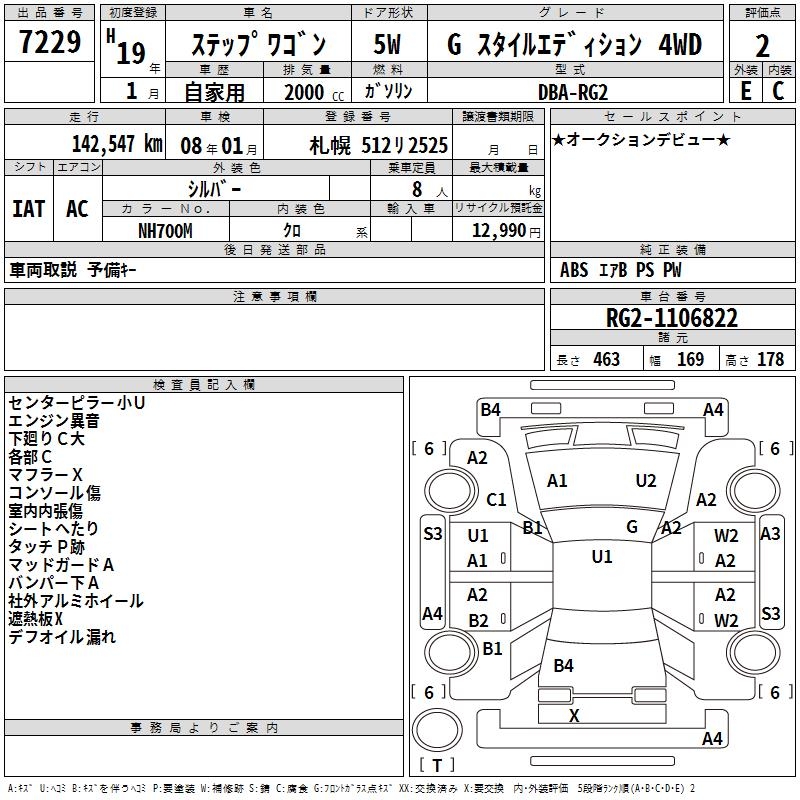The height and width of the screenshot is (800, 800).
Task: Click the displacement value 2000 cc
Action: click(314, 92)
